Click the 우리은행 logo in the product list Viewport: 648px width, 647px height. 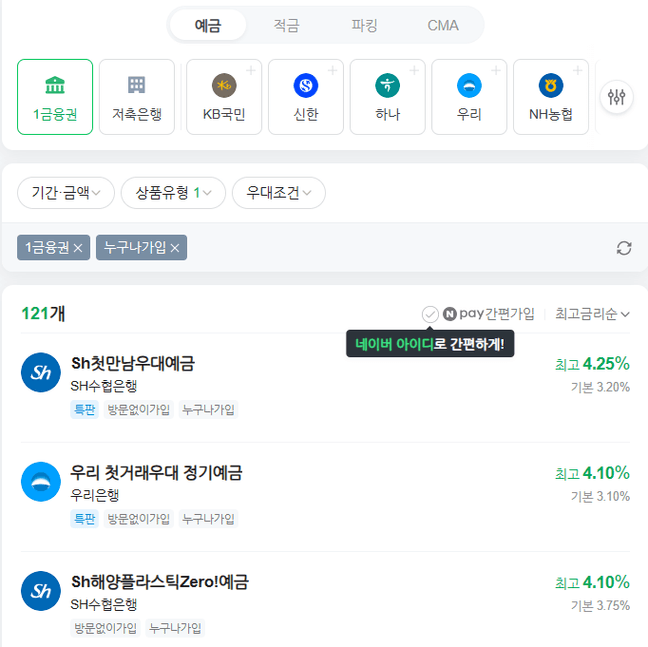pos(41,482)
